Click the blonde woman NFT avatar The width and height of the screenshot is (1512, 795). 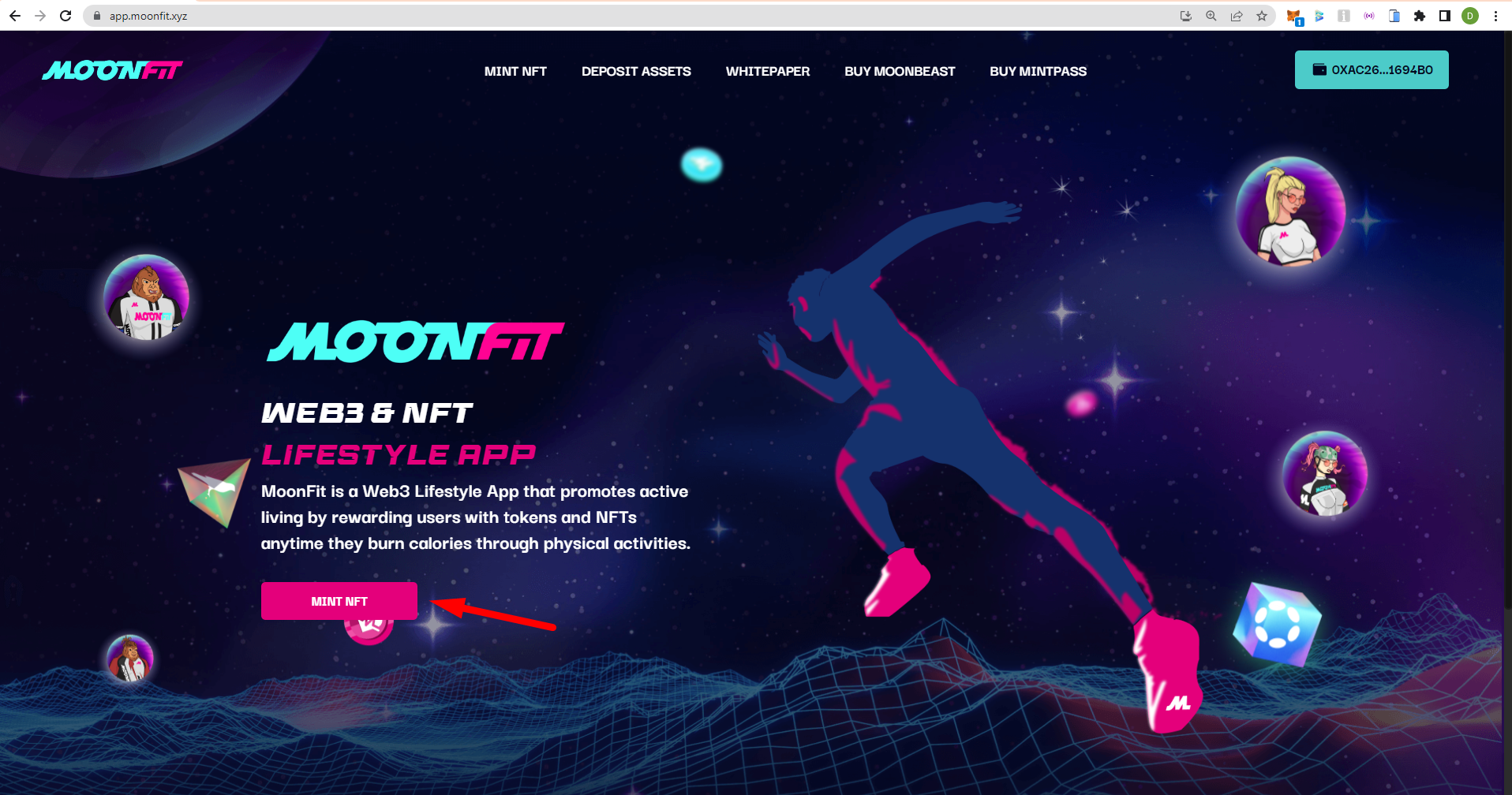pos(1290,211)
